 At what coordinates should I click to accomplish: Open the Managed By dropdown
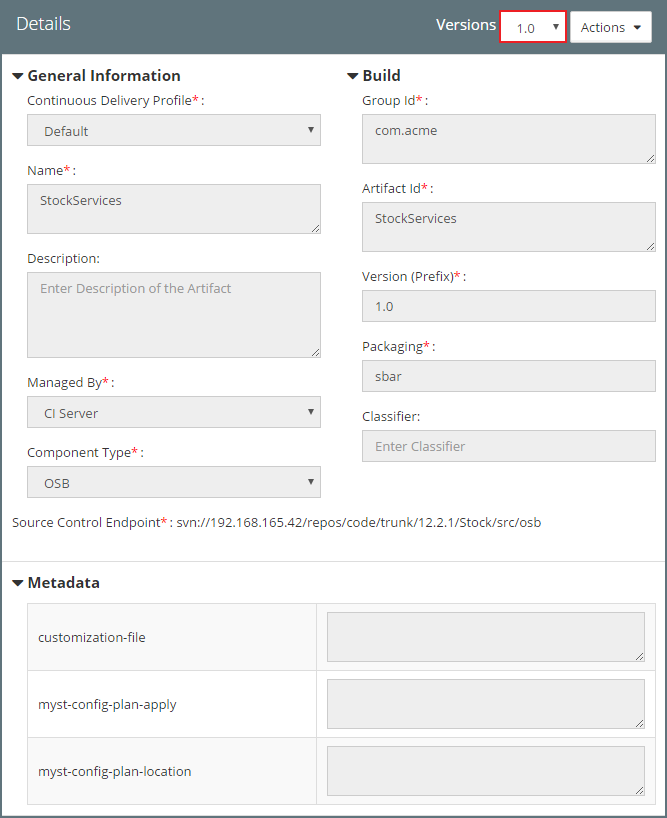coord(174,412)
